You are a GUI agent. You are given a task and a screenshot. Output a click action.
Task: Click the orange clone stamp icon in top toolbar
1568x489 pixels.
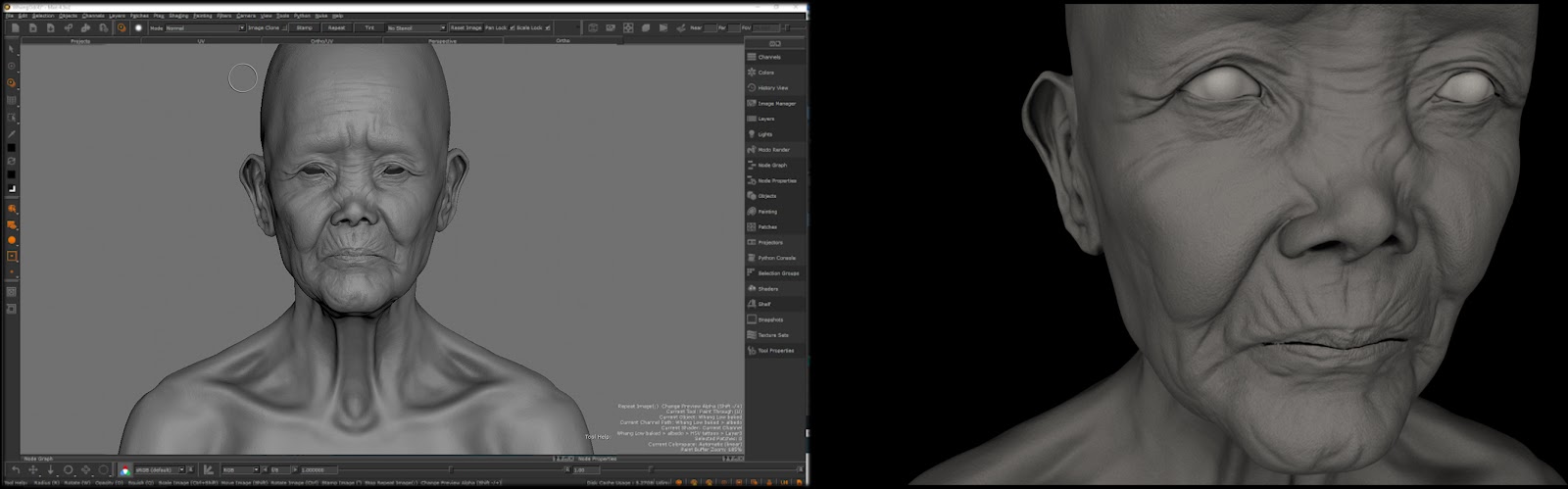click(122, 27)
